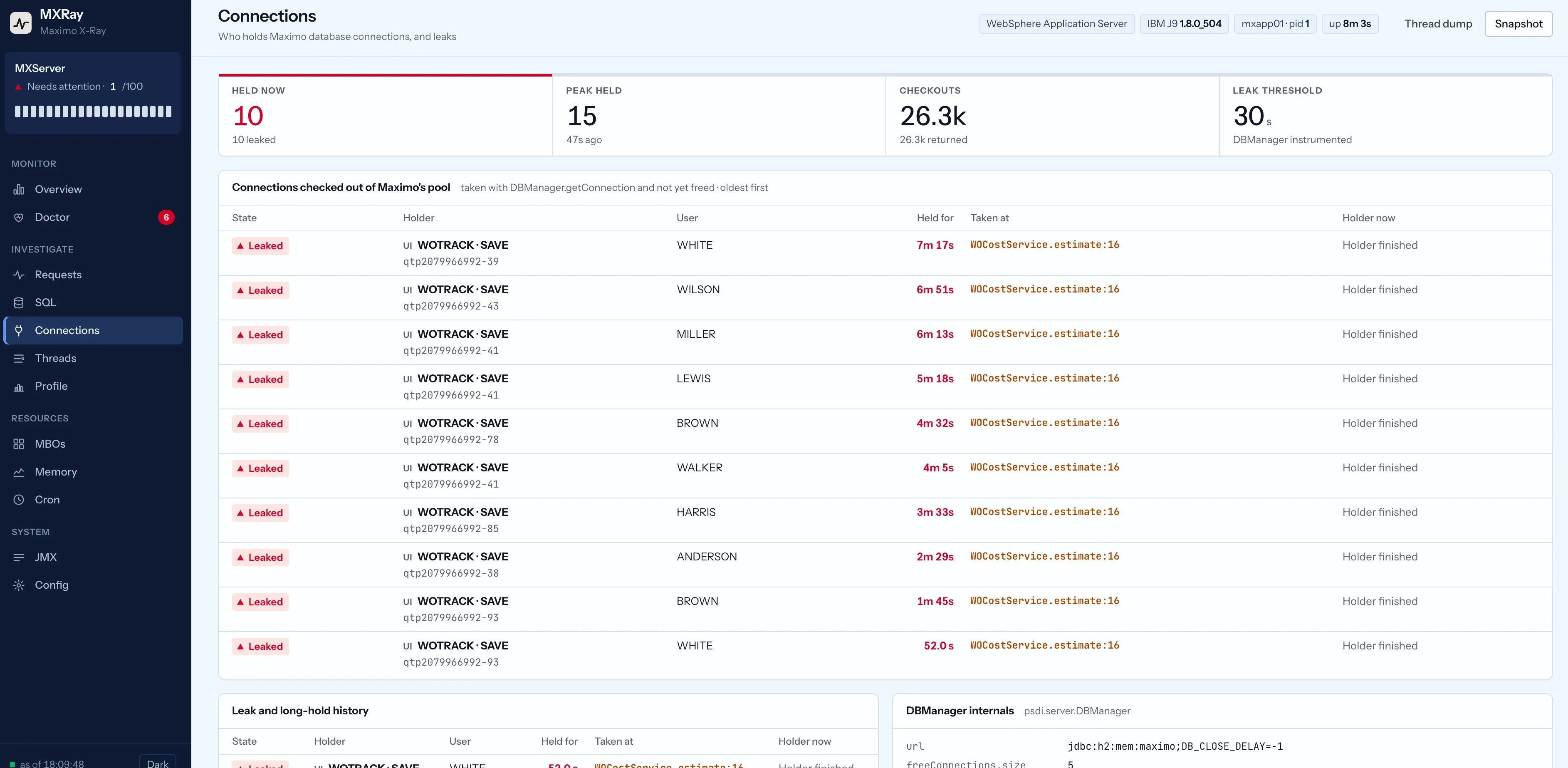Open the Memory menu item

click(93, 472)
